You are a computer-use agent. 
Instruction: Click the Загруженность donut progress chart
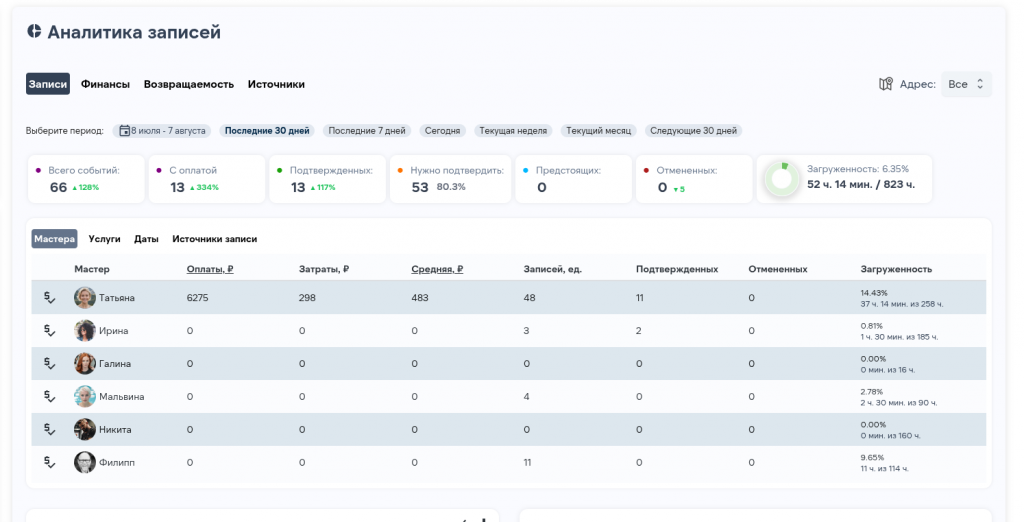[782, 179]
